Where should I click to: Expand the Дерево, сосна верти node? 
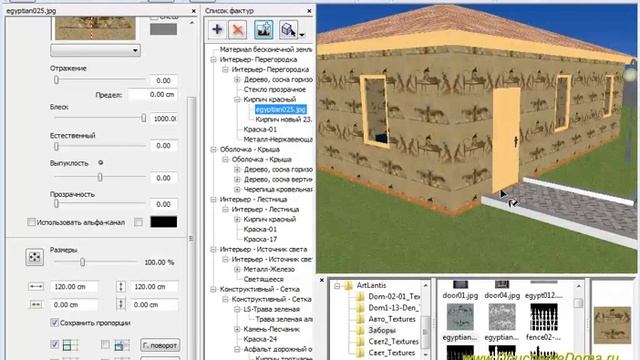coord(237,179)
